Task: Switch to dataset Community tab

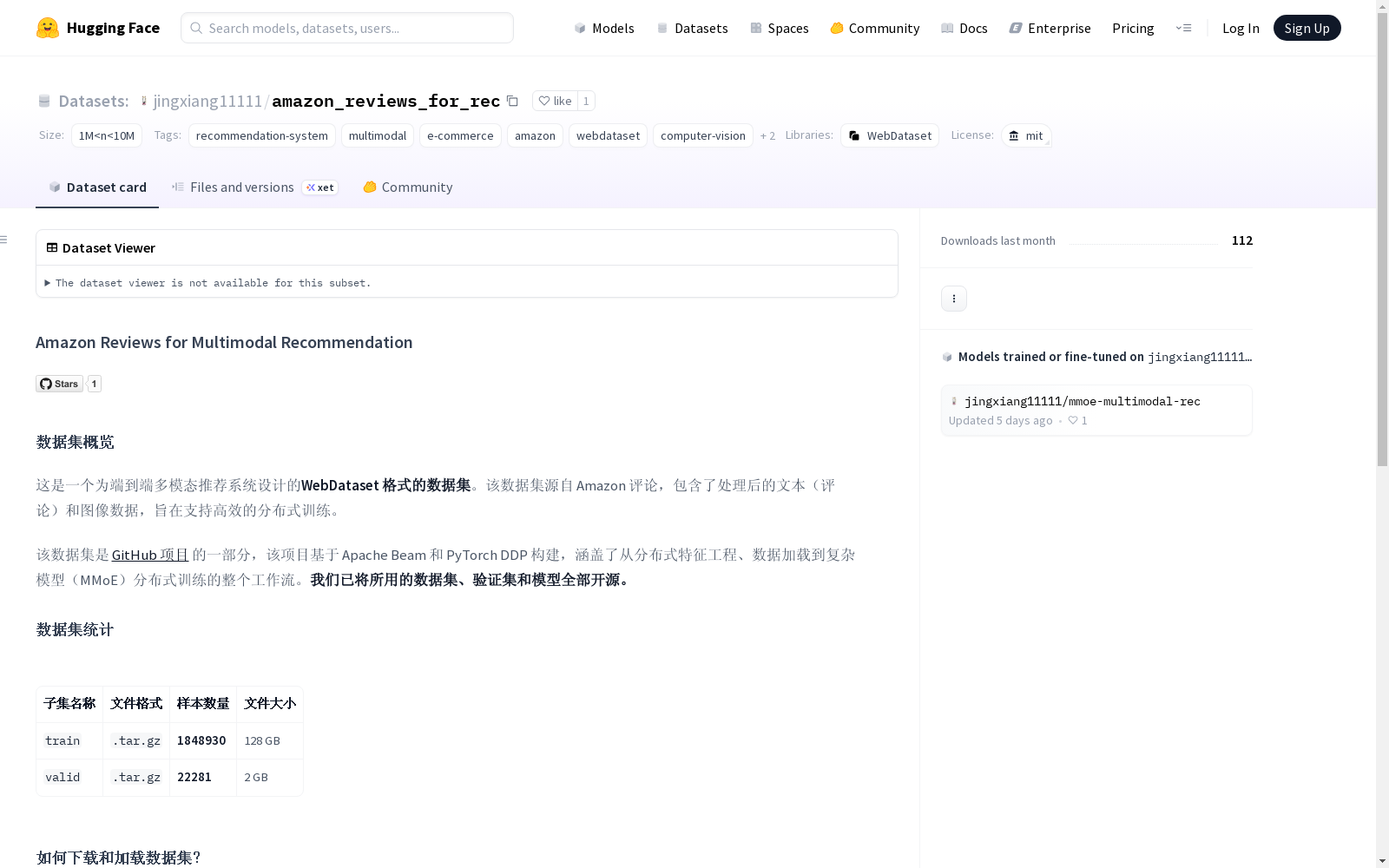Action: tap(408, 187)
